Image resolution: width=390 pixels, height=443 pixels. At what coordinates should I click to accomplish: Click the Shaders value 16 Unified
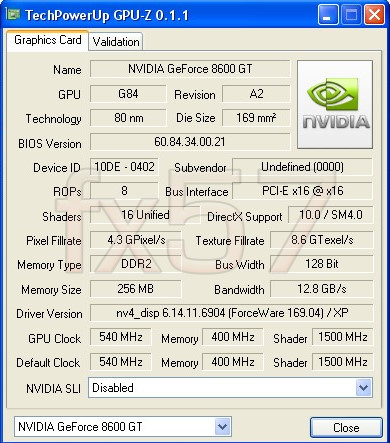(145, 215)
